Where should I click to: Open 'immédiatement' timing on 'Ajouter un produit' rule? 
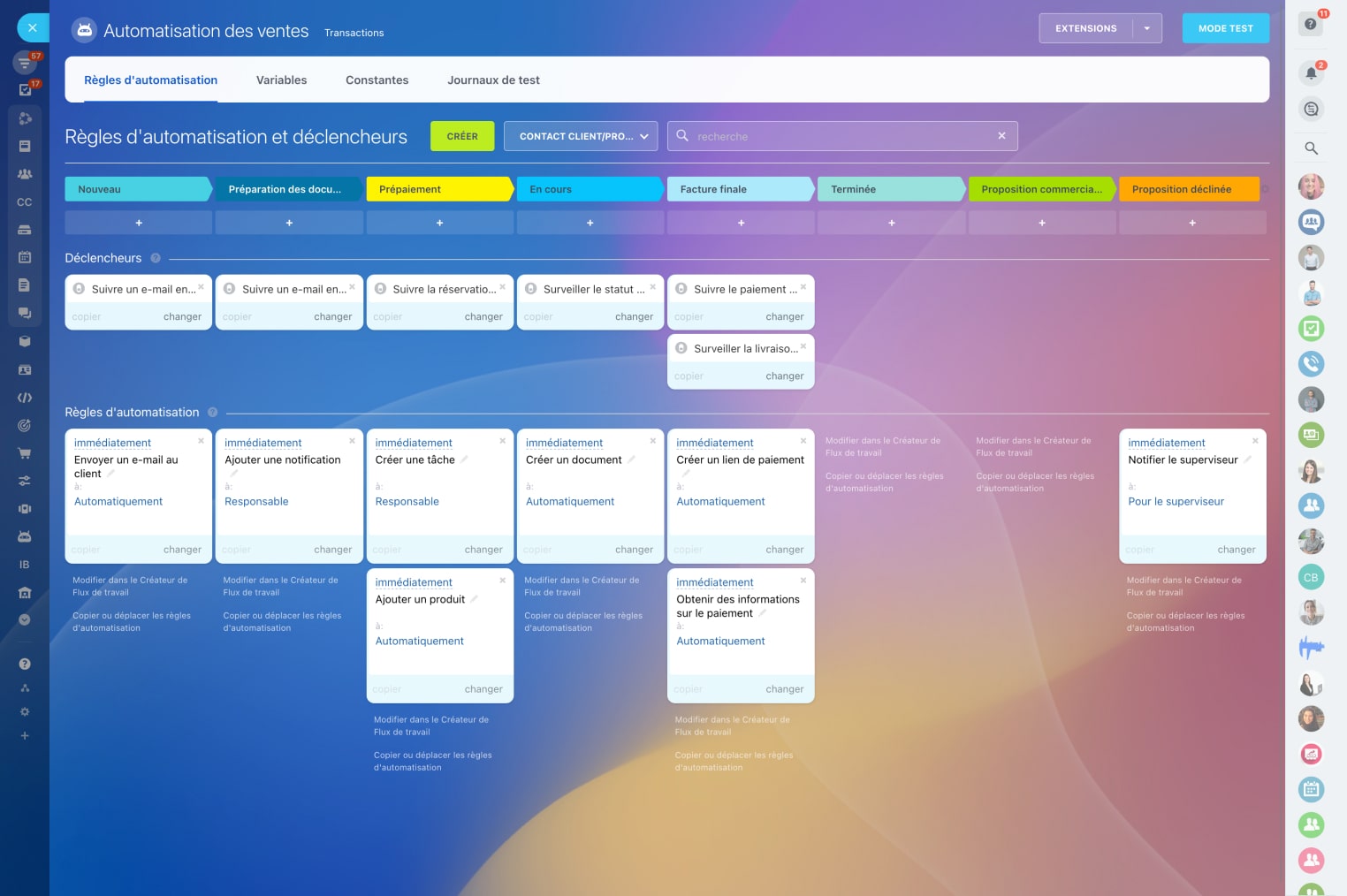(413, 582)
